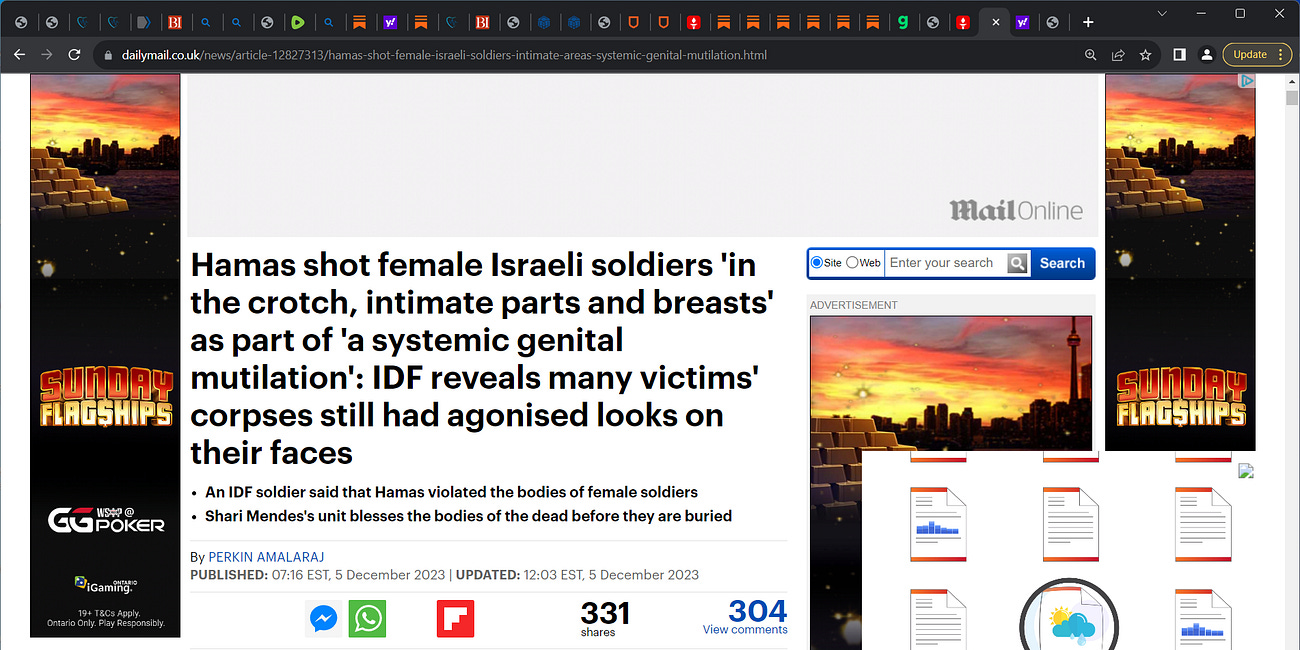Open author PERKIN AMALARAJ's profile link
Image resolution: width=1300 pixels, height=650 pixels.
266,557
